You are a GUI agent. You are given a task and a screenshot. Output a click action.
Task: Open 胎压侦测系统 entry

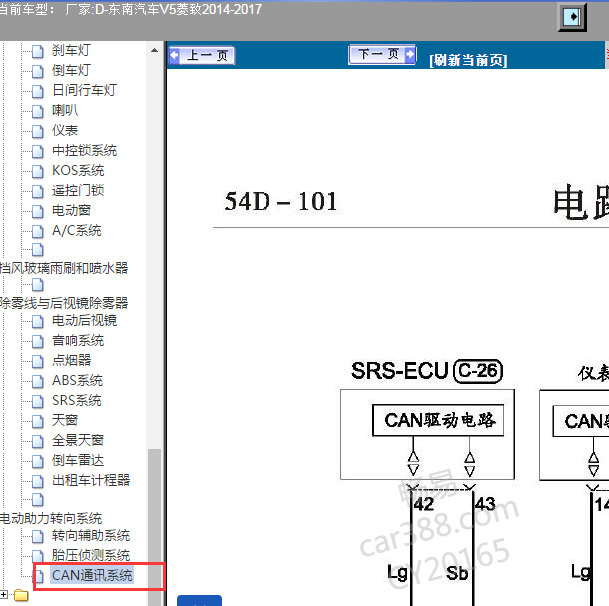[x=91, y=555]
